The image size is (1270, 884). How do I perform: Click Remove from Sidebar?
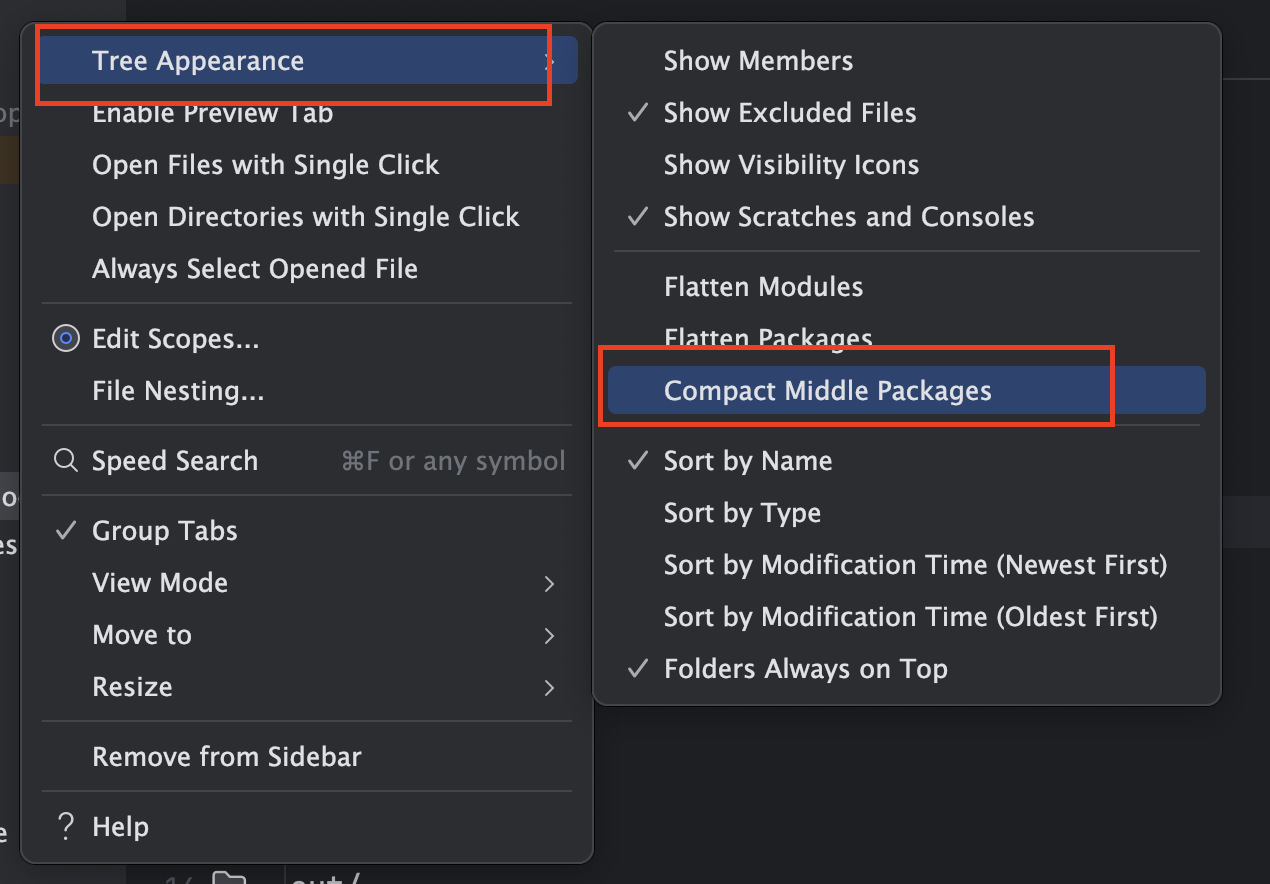coord(226,757)
